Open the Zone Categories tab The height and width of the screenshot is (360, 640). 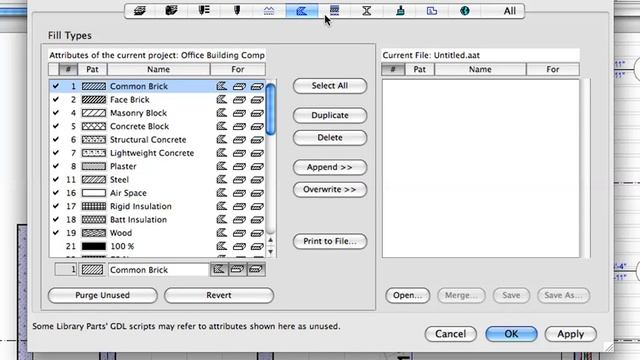point(432,11)
